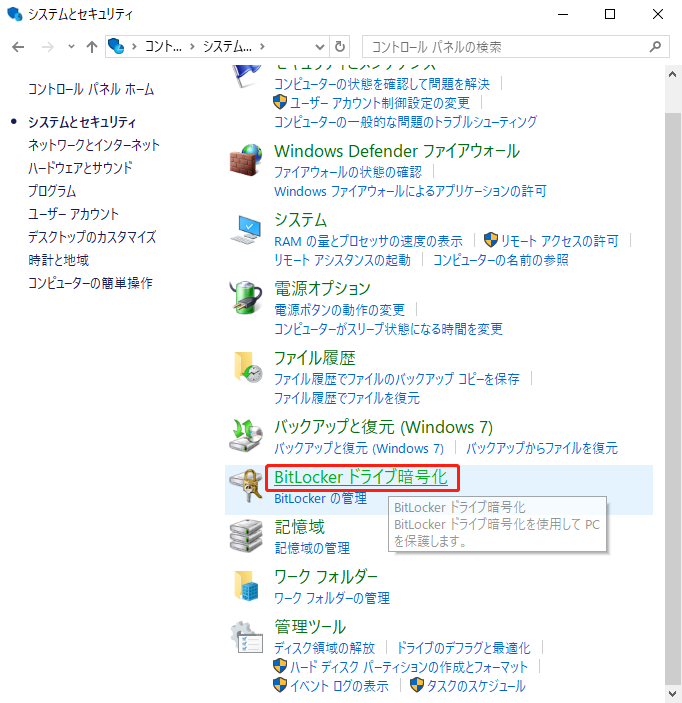Image resolution: width=682 pixels, height=703 pixels.
Task: Click the Security and Maintenance flag icon
Action: pyautogui.click(x=246, y=76)
